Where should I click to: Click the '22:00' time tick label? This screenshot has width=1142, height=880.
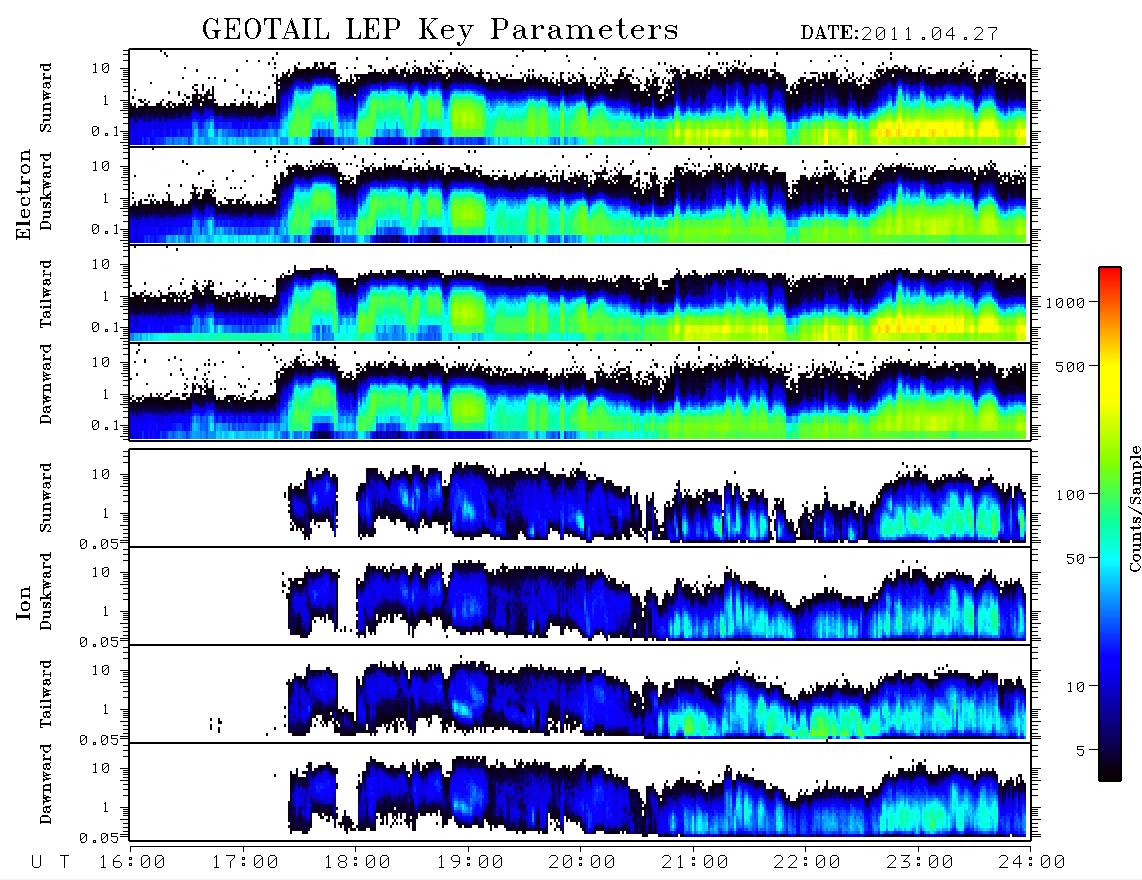click(x=807, y=862)
